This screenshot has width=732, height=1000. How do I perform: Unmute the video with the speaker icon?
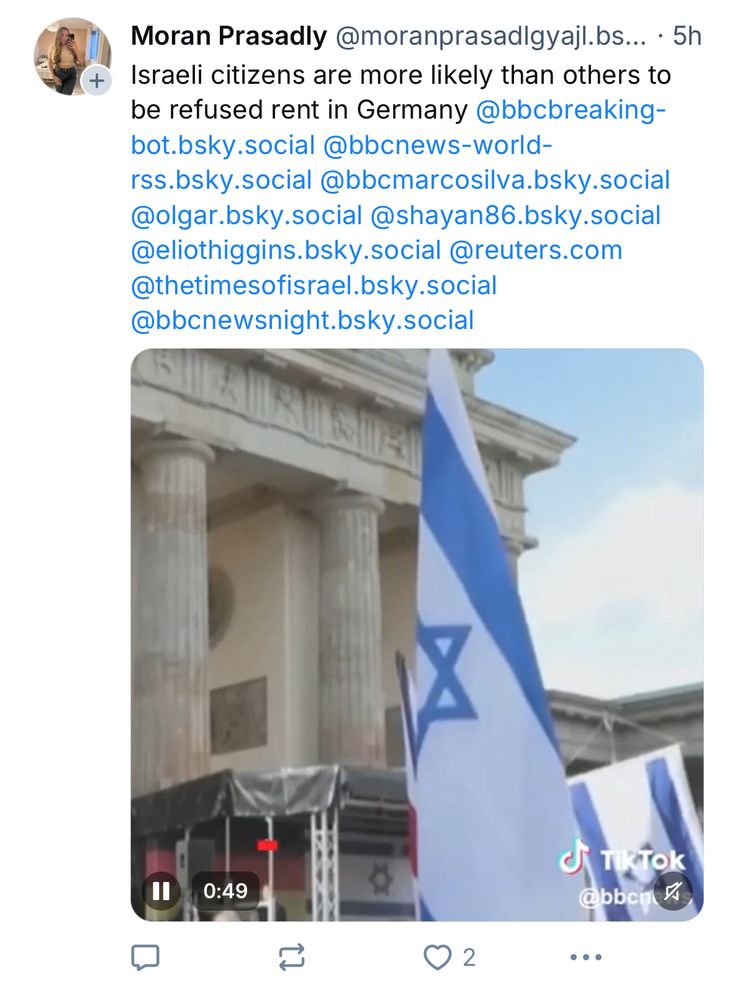click(672, 892)
